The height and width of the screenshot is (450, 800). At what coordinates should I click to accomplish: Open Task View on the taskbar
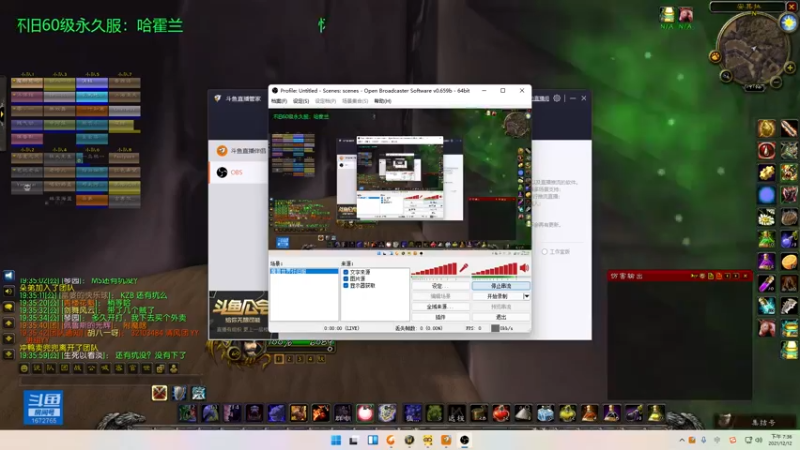[x=354, y=440]
